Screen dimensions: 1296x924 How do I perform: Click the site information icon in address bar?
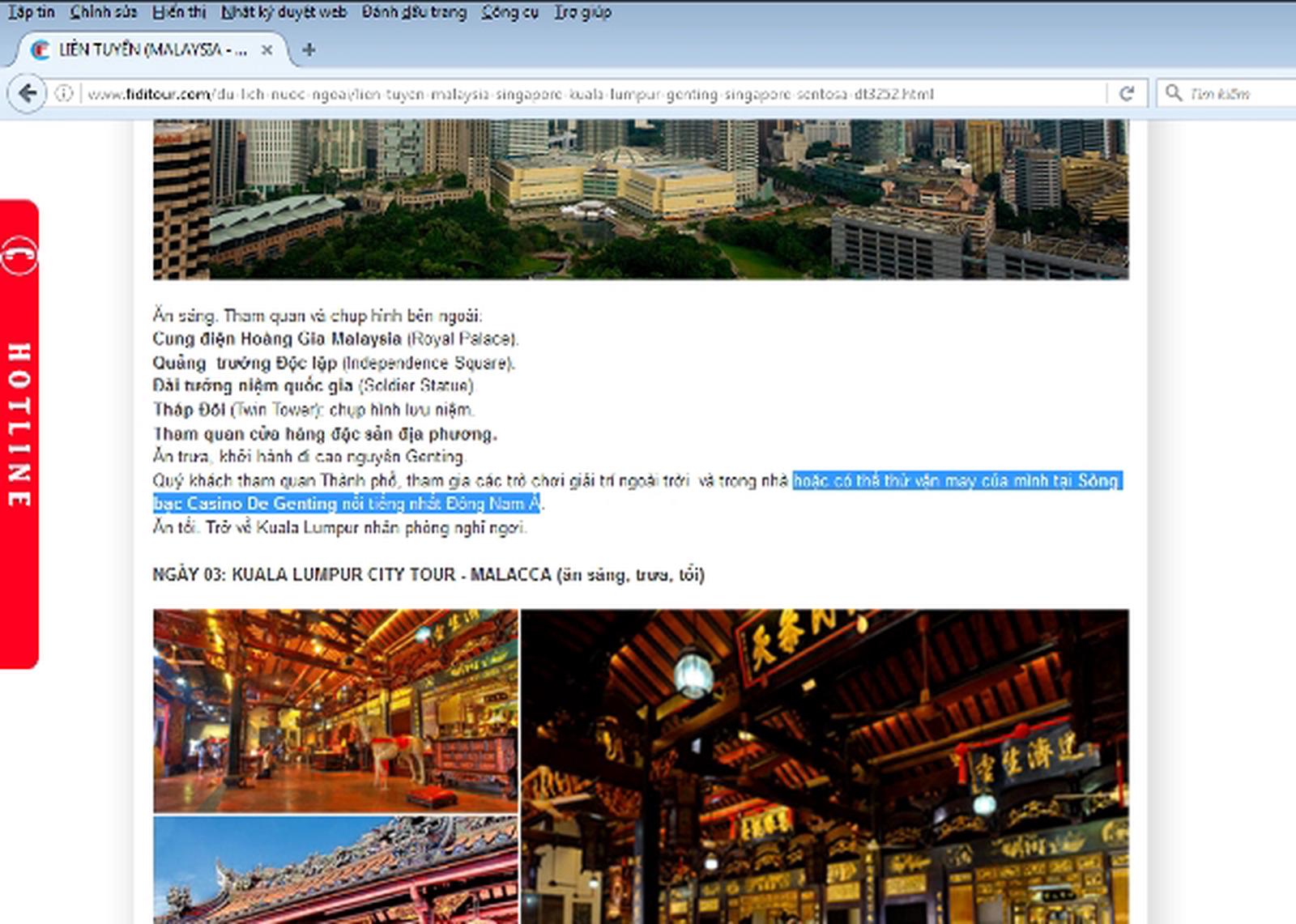coord(64,94)
